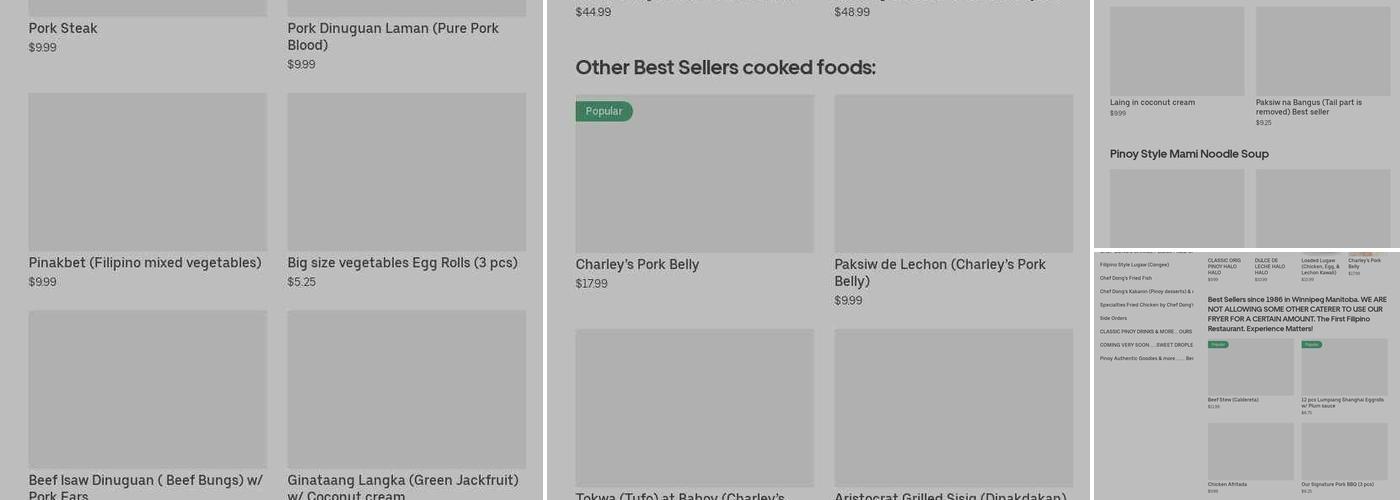Click the Beef Stew (Caldereta) photo

[1250, 370]
